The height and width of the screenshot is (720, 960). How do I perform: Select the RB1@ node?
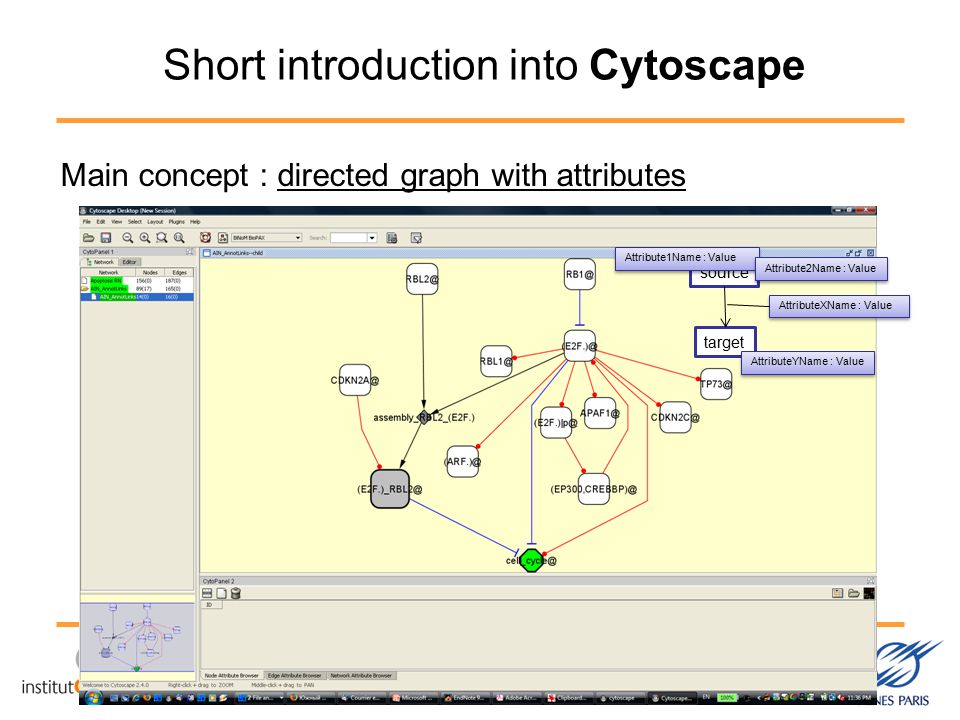coord(579,274)
